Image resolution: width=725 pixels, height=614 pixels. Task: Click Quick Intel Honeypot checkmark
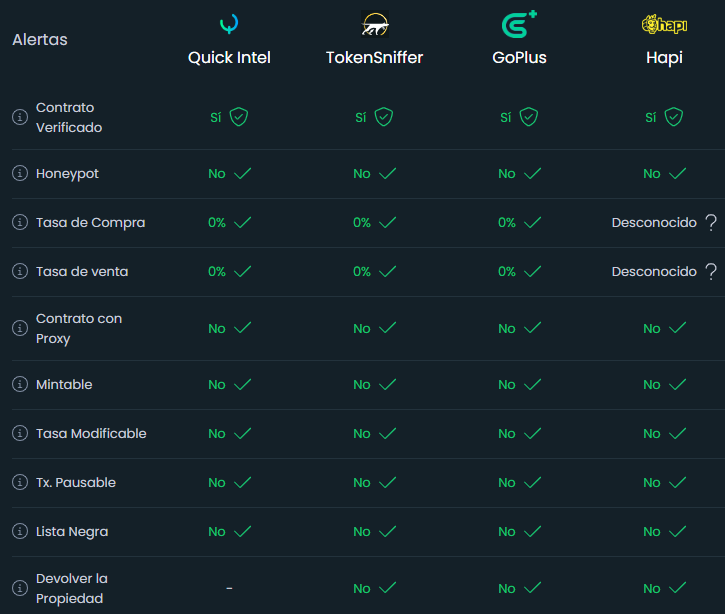click(243, 173)
